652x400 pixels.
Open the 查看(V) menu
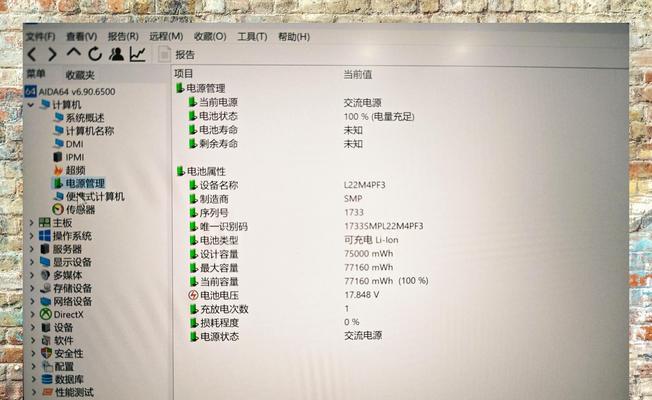(x=82, y=37)
